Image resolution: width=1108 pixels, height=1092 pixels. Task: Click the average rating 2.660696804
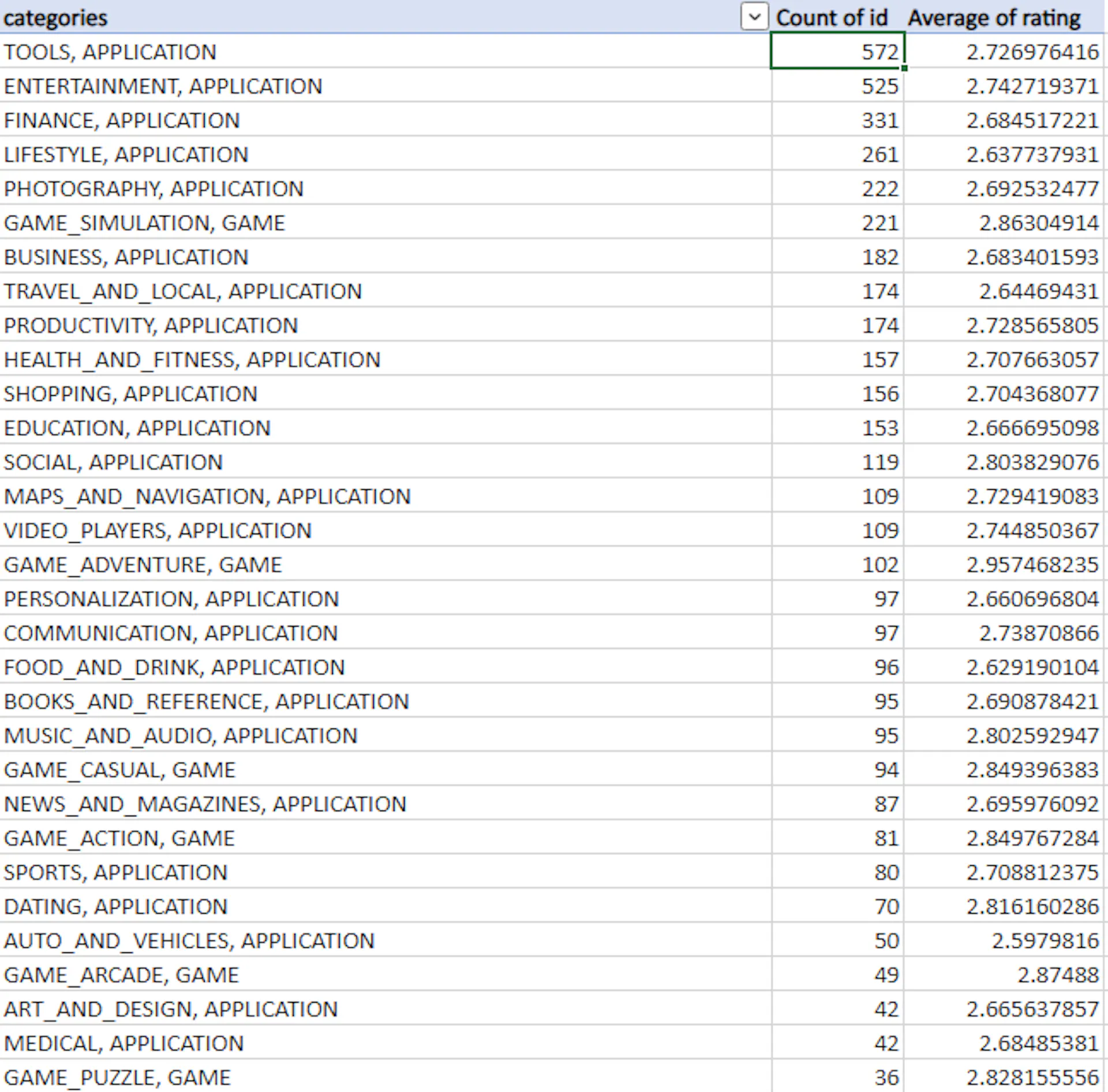1004,599
